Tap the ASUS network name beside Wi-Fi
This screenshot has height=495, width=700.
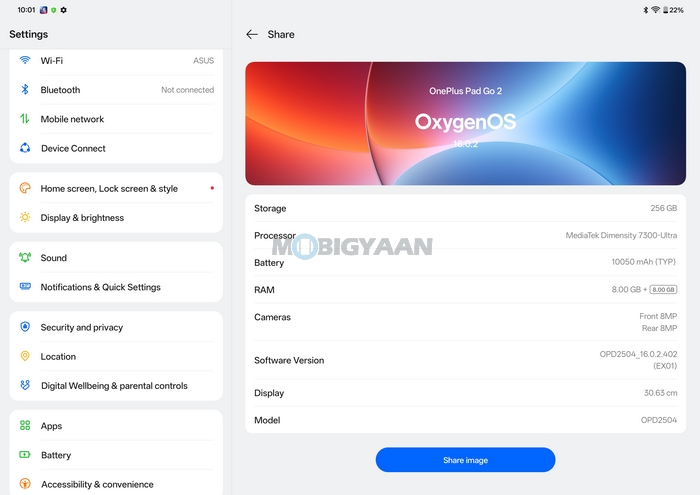pyautogui.click(x=204, y=60)
